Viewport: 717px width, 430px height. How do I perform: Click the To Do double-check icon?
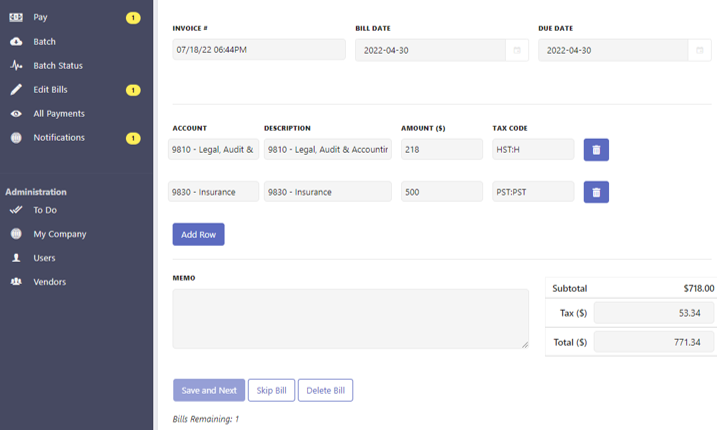coord(16,210)
